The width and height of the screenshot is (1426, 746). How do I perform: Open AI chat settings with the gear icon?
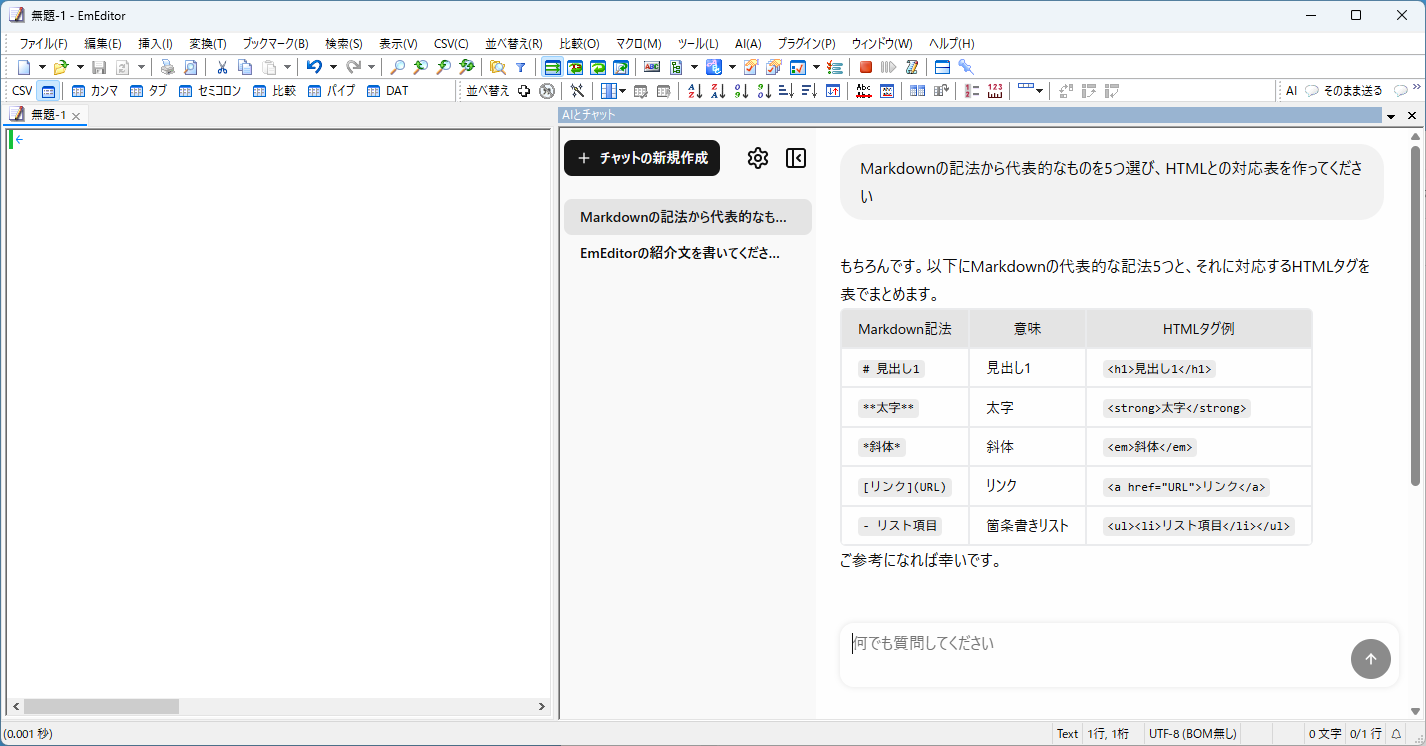pyautogui.click(x=757, y=157)
